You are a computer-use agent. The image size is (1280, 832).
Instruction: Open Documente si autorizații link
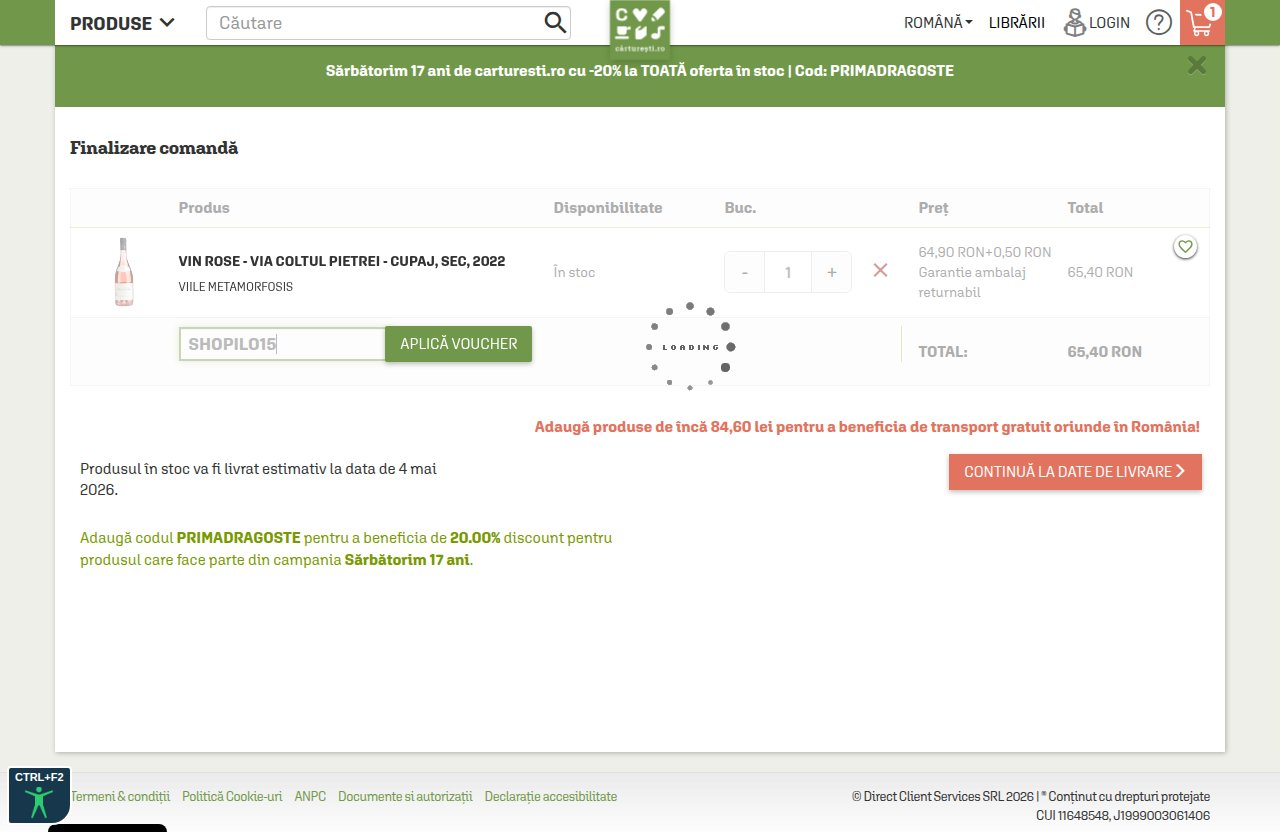[405, 797]
